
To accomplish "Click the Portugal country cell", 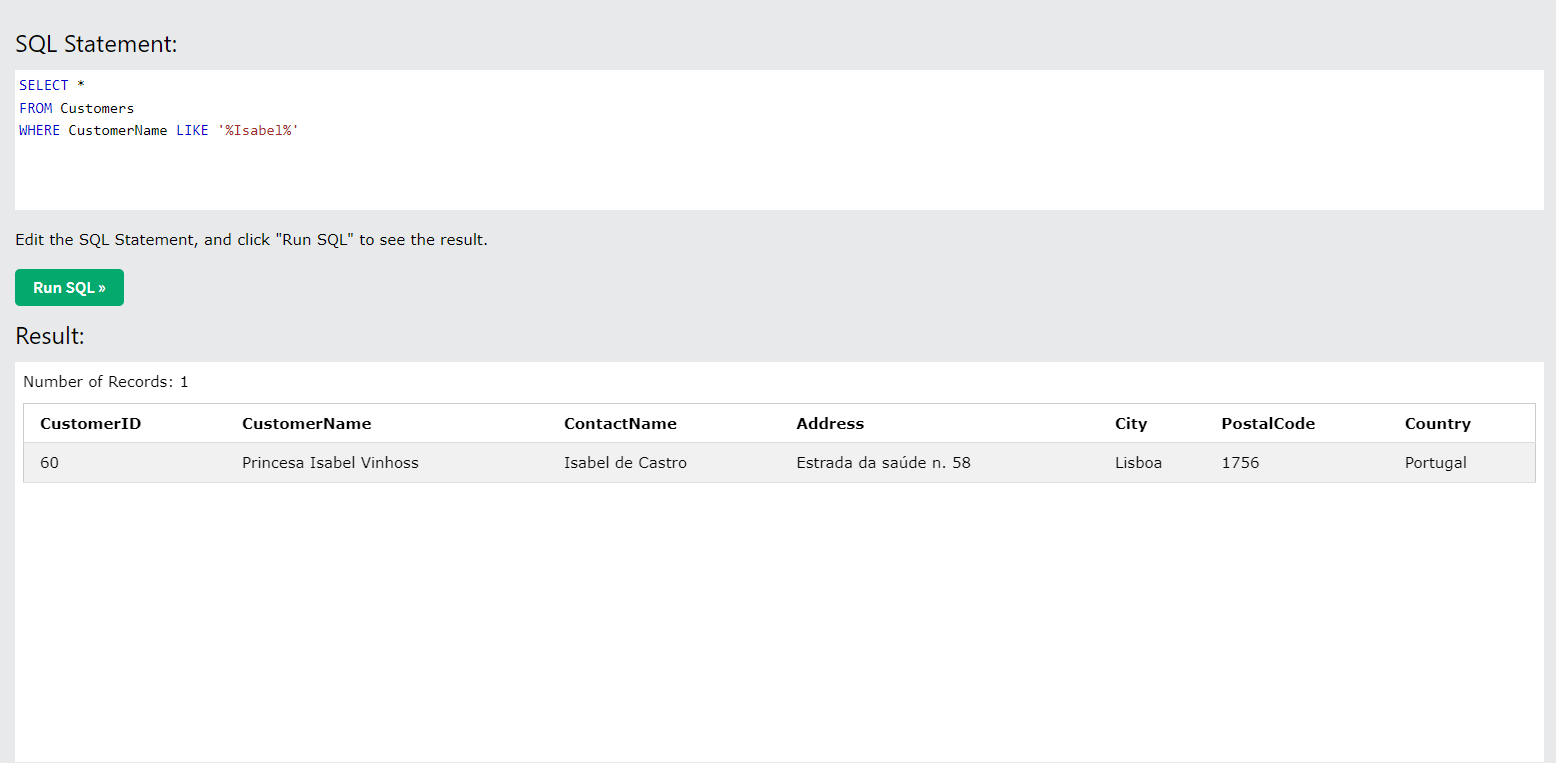I will pyautogui.click(x=1435, y=463).
